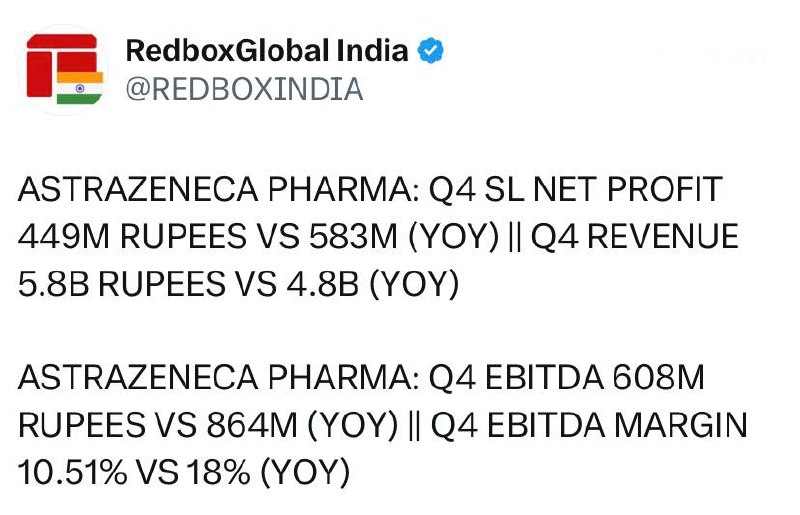Click the red logo block in avatar
Viewport: 800px width, 515px height.
tap(39, 74)
